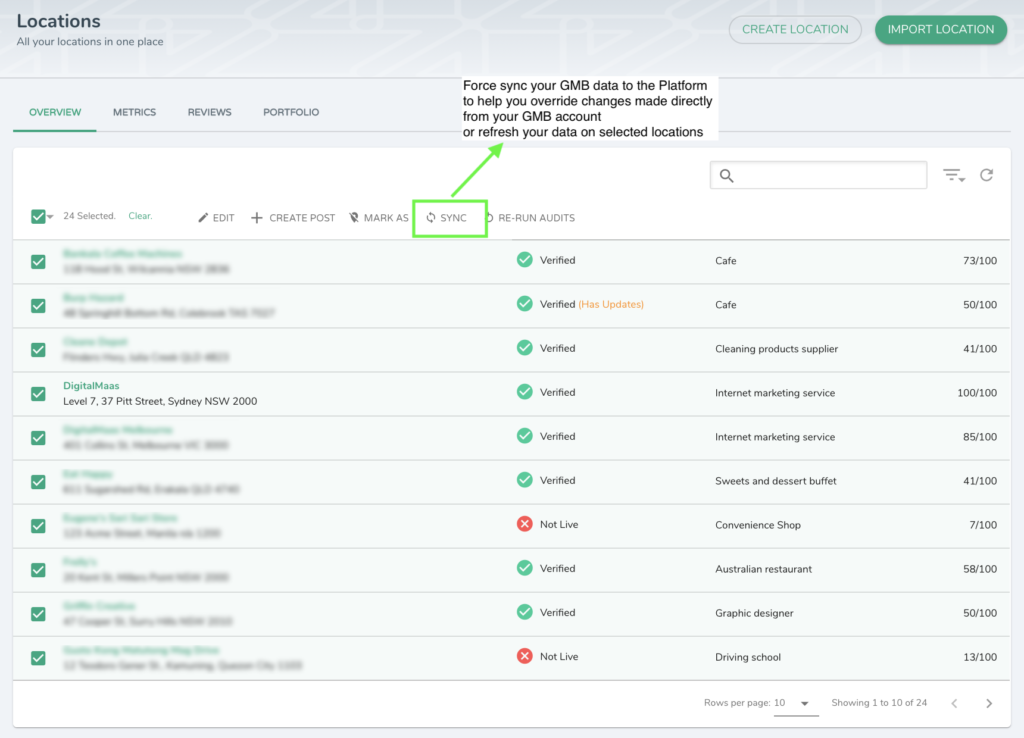1024x738 pixels.
Task: Open the DigitalMaas location link
Action: [x=91, y=386]
